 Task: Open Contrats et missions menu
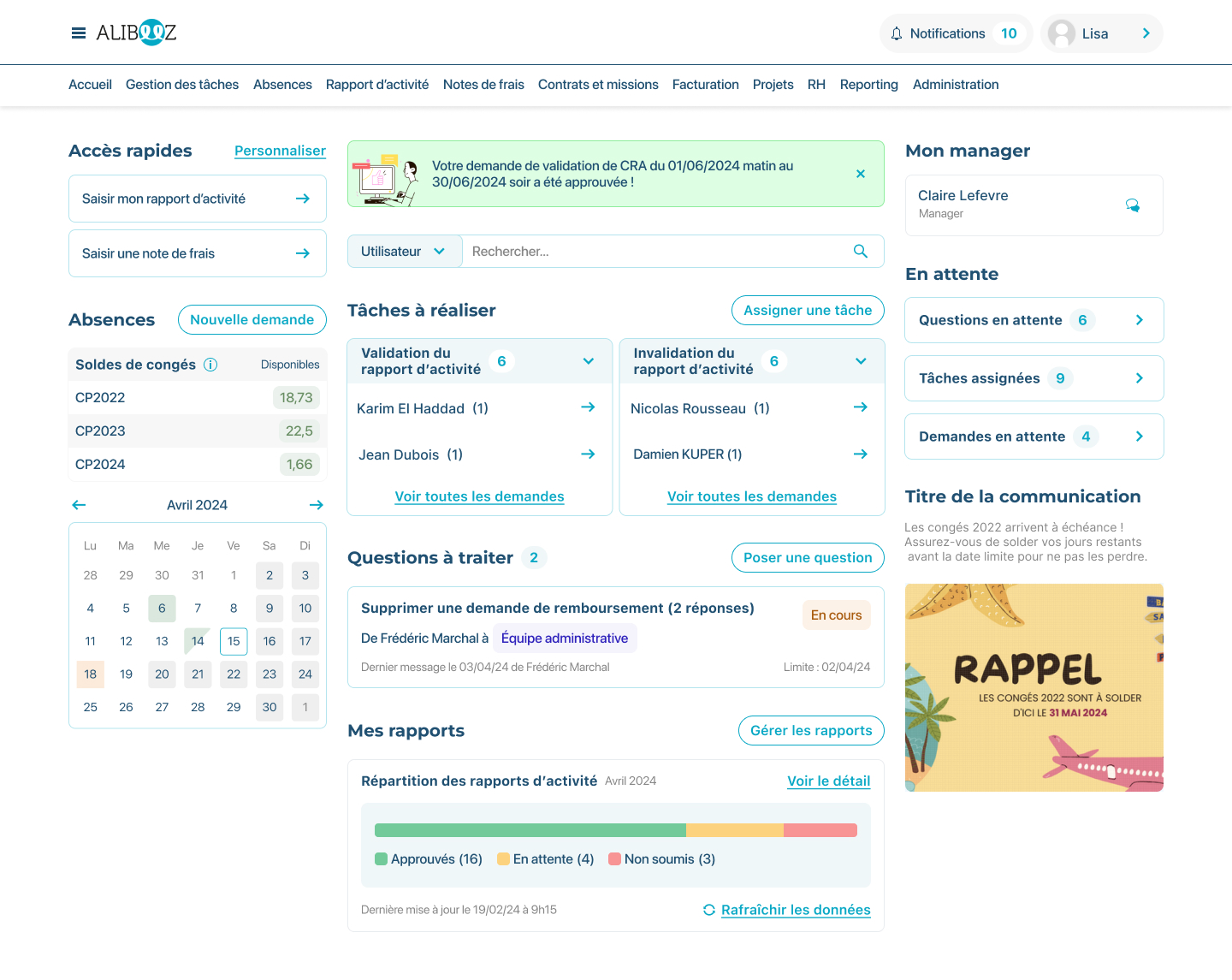[598, 85]
